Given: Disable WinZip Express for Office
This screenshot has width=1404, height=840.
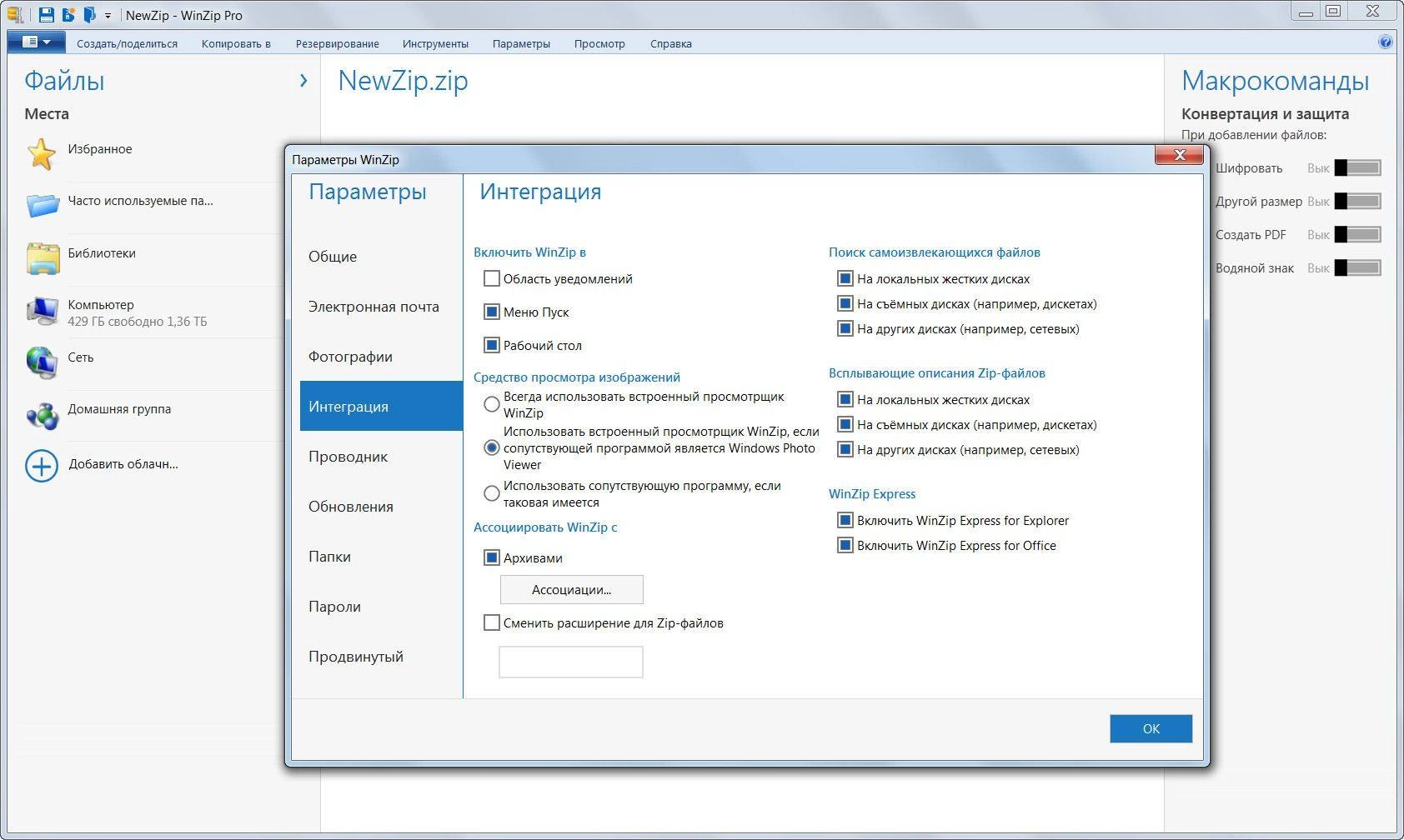Looking at the screenshot, I should click(x=845, y=545).
